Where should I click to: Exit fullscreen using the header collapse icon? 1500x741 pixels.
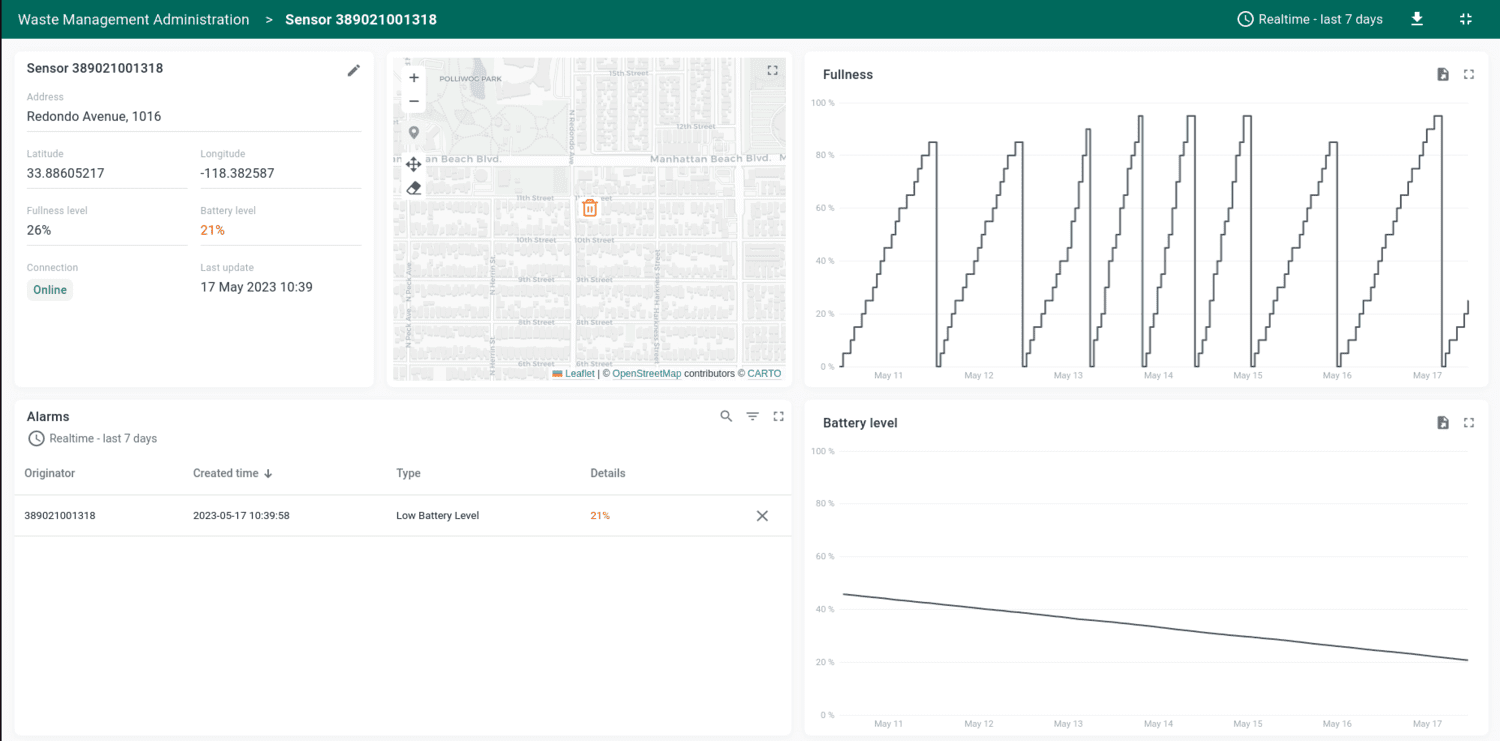click(x=1465, y=18)
